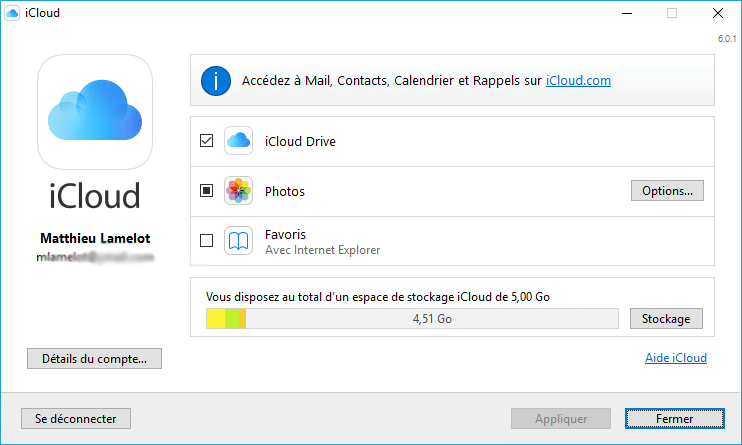Open the Aide iCloud link

pos(676,358)
